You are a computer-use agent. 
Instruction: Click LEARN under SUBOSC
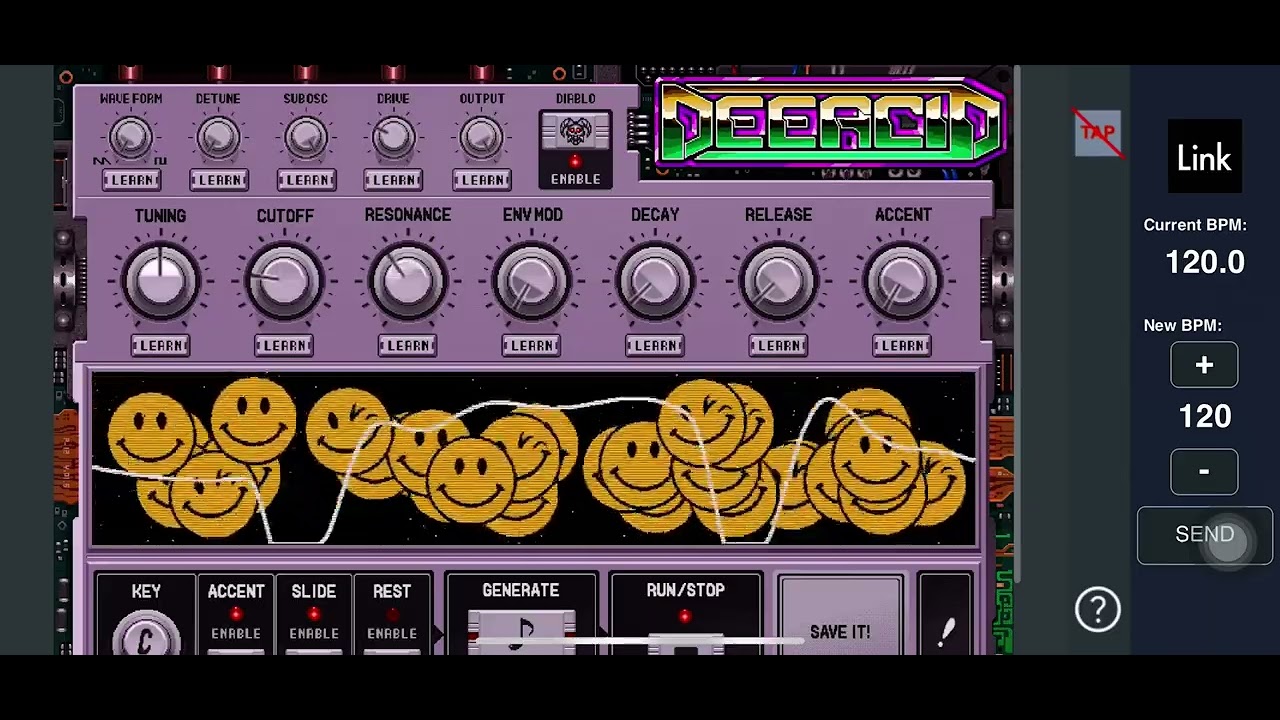(306, 180)
